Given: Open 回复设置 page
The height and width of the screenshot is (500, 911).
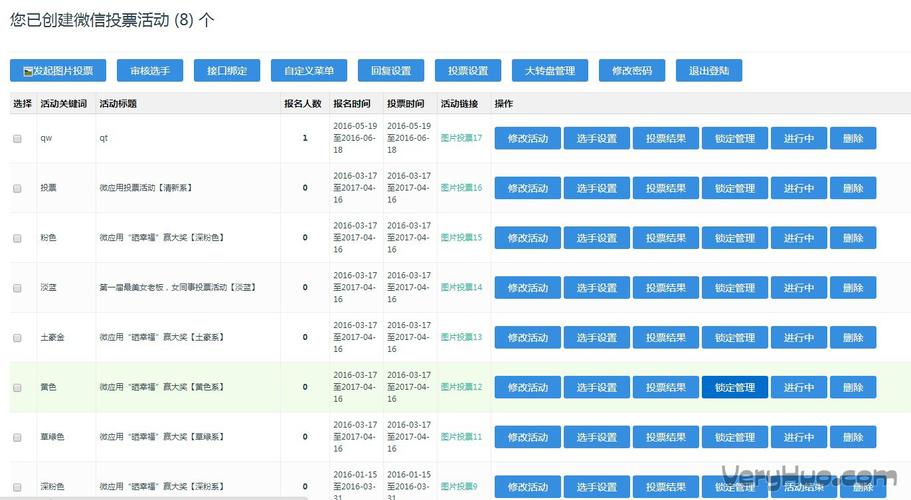Looking at the screenshot, I should [x=391, y=71].
